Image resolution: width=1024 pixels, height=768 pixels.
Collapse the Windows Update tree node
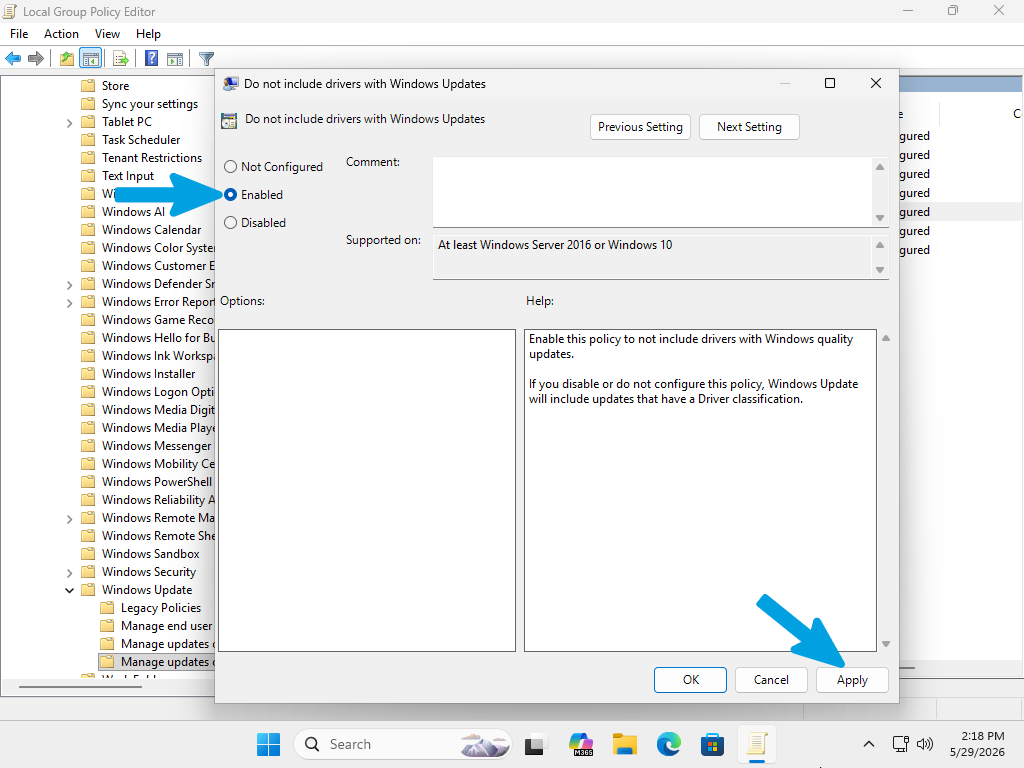coord(69,590)
